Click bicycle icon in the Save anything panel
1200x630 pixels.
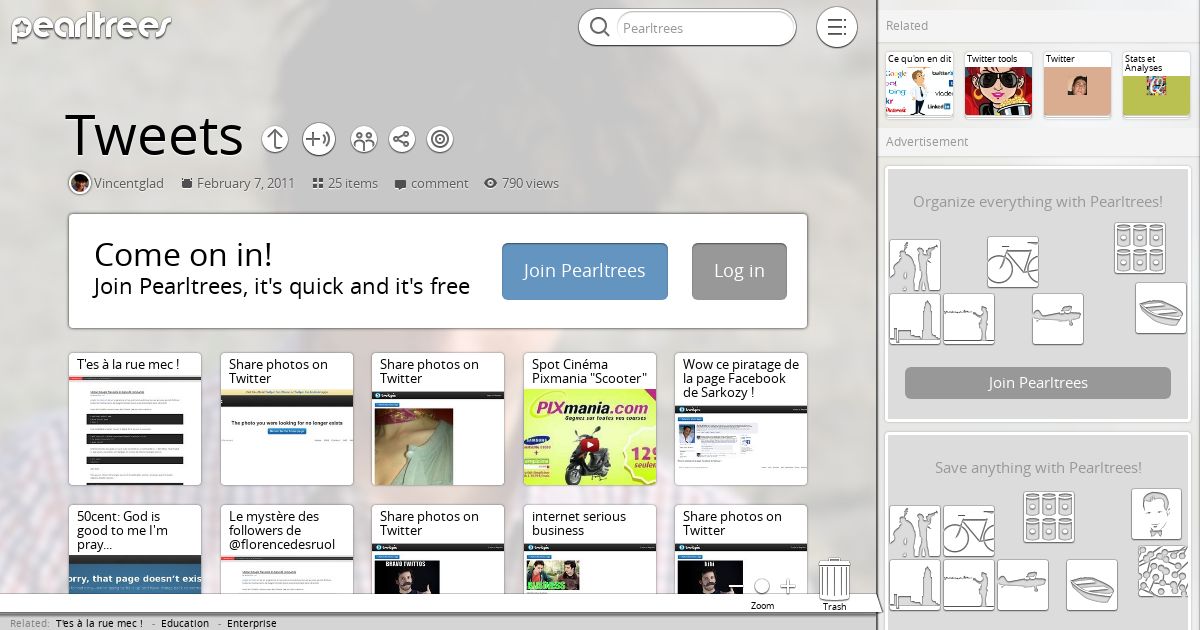(x=969, y=531)
